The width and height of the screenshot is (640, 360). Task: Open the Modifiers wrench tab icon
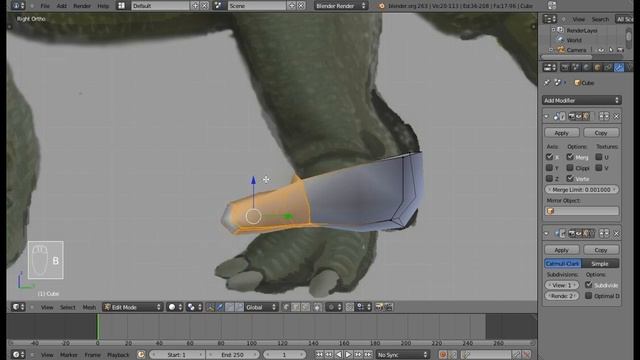619,67
